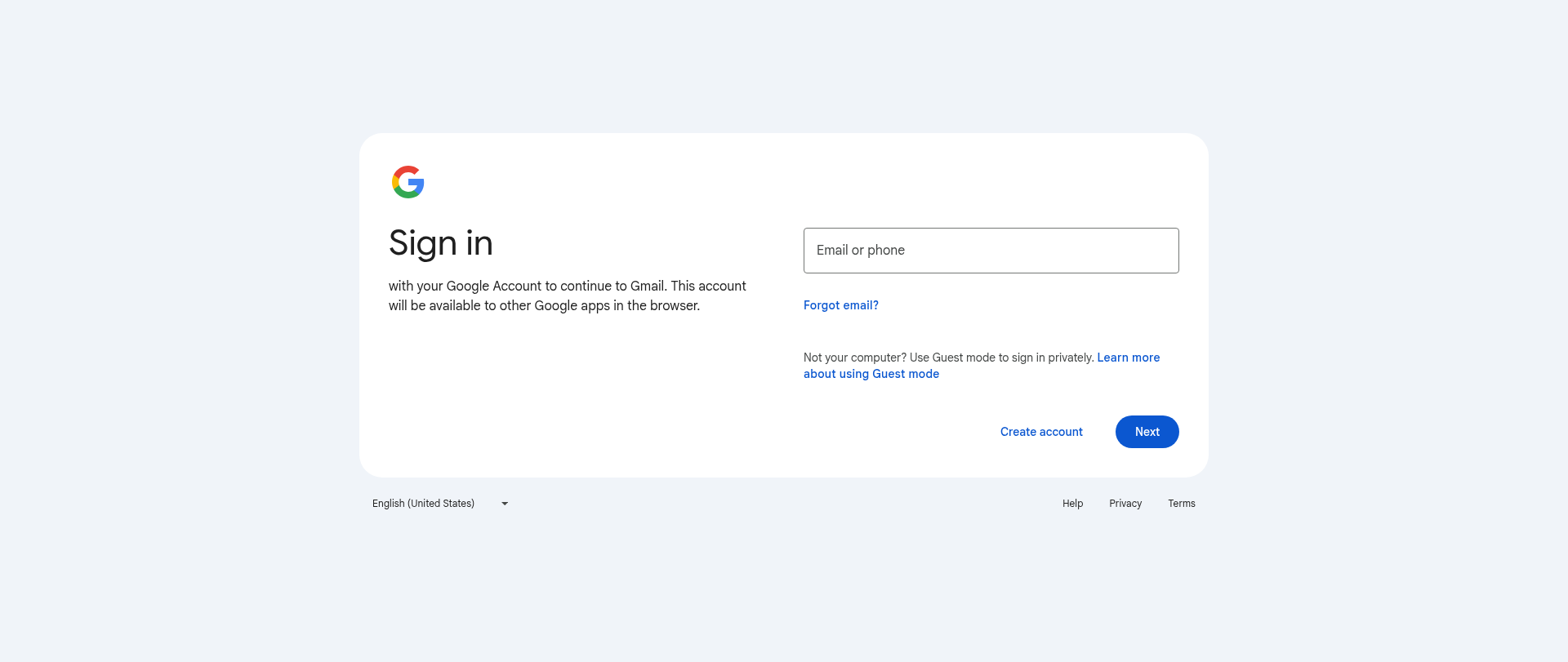The width and height of the screenshot is (1568, 662).
Task: Open the Terms footer link
Action: [x=1181, y=504]
